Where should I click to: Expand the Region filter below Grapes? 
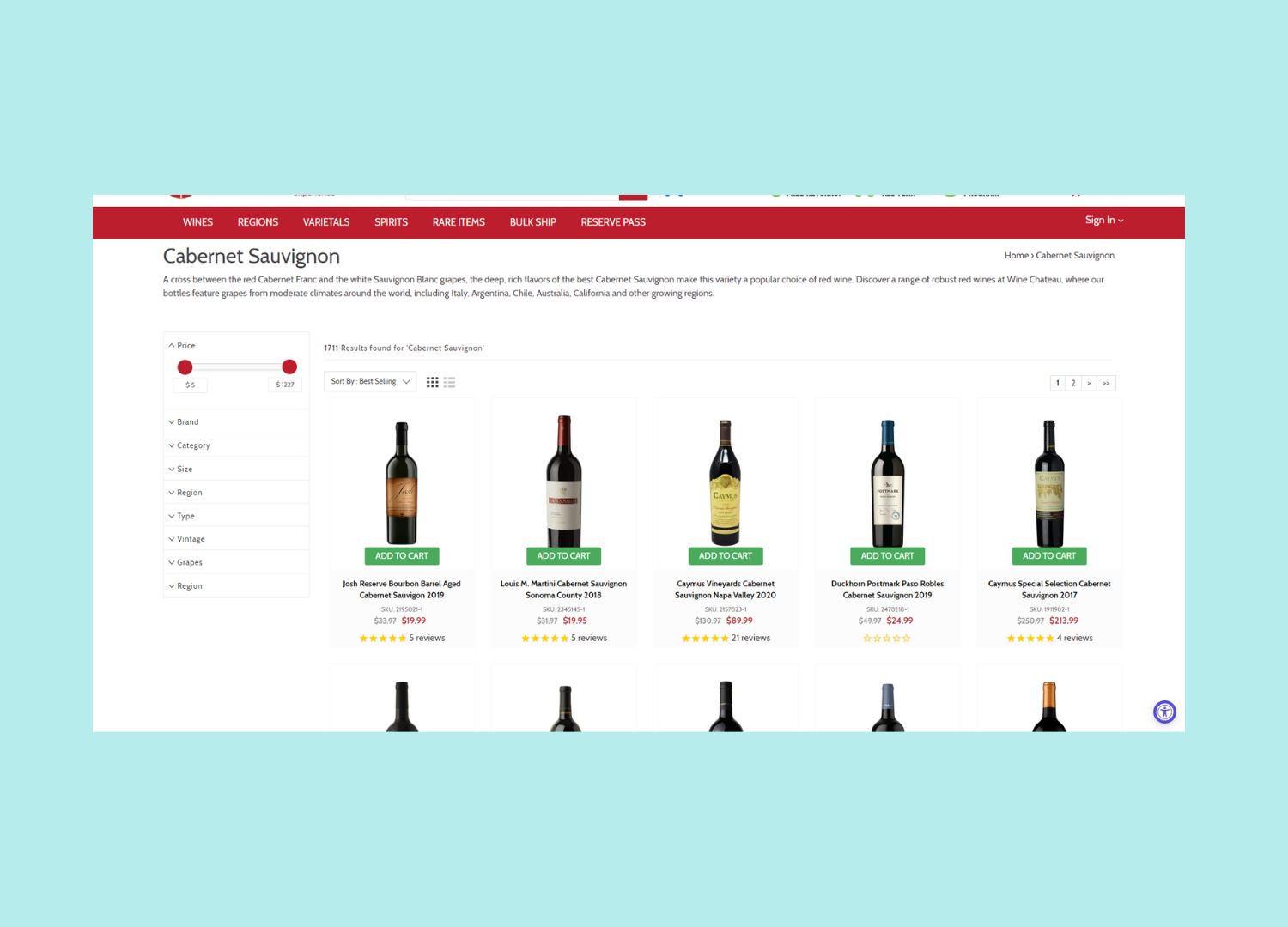coord(236,586)
